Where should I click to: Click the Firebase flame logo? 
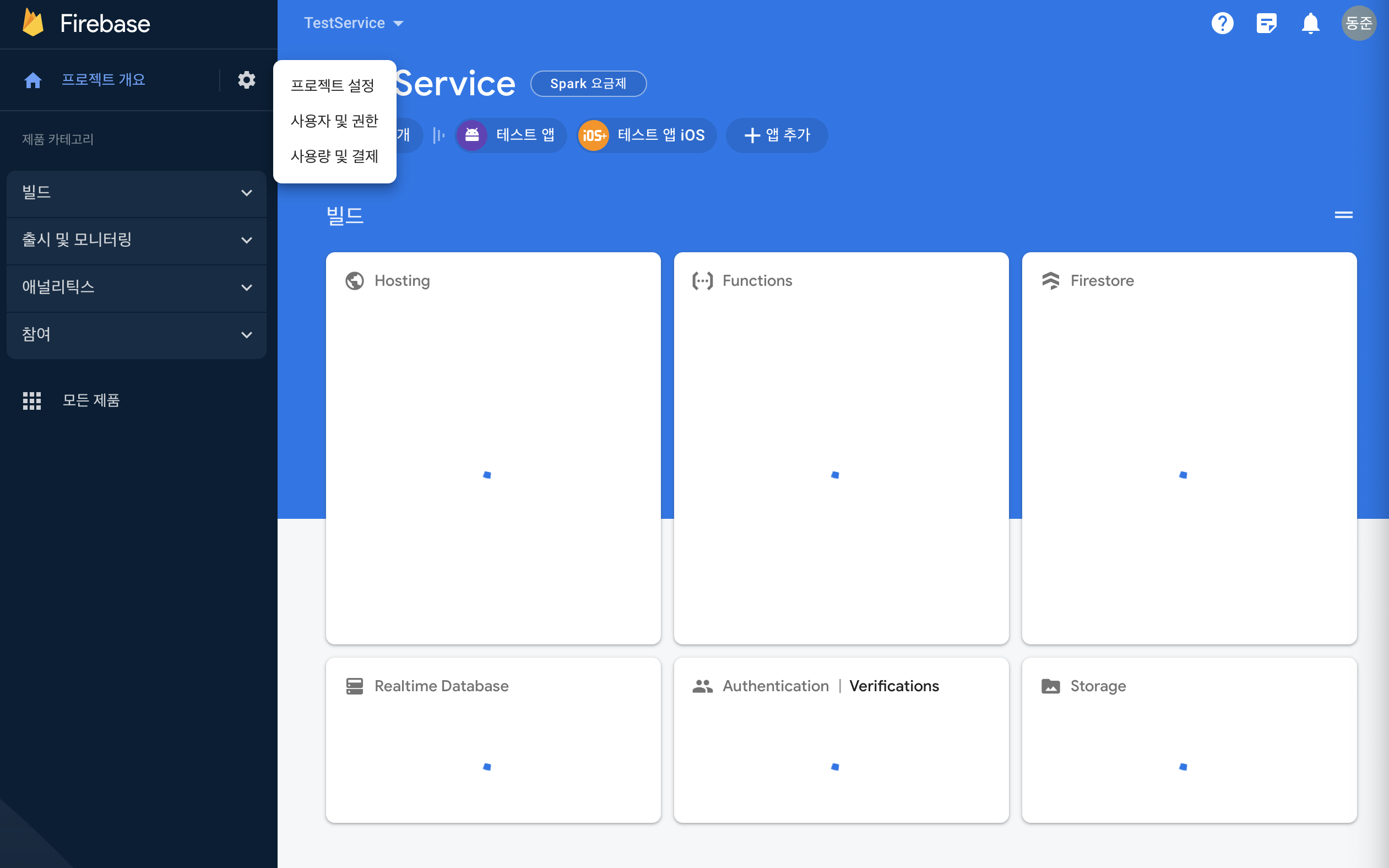coord(32,23)
